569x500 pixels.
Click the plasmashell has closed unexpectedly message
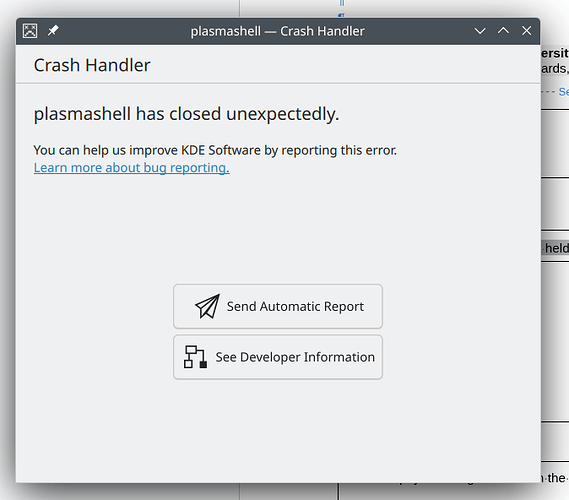click(187, 114)
